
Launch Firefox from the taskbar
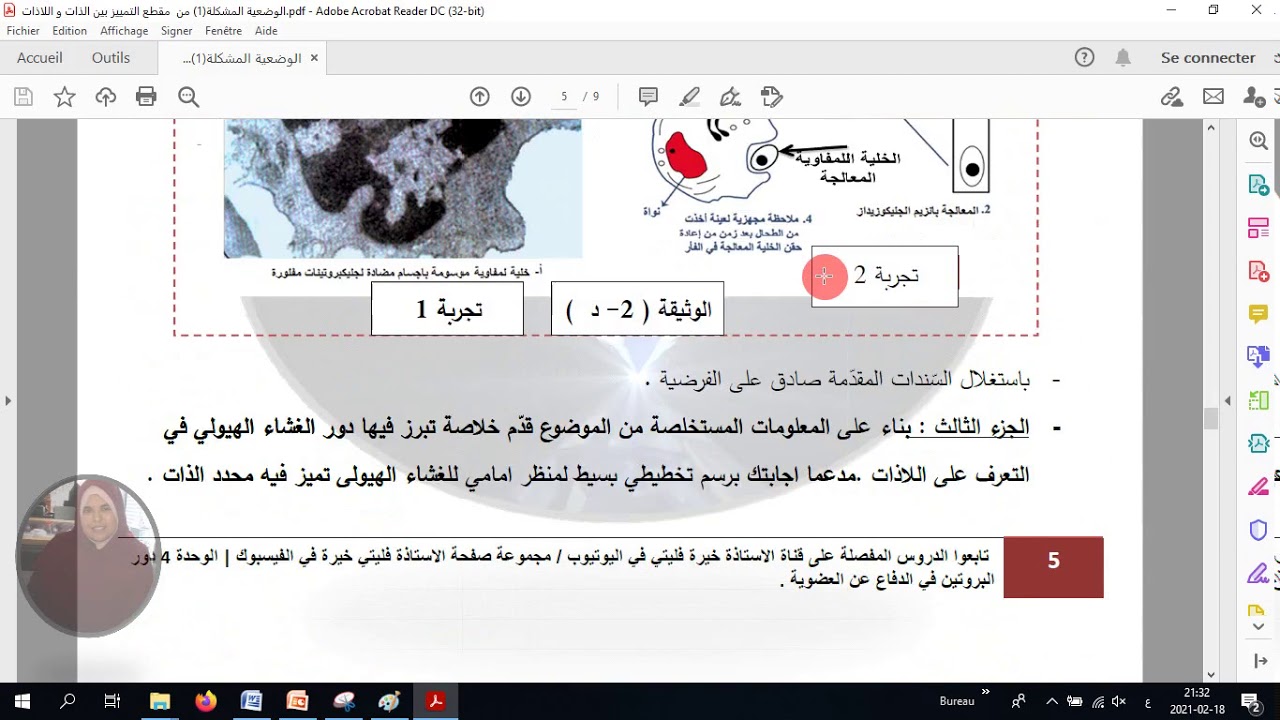point(206,701)
